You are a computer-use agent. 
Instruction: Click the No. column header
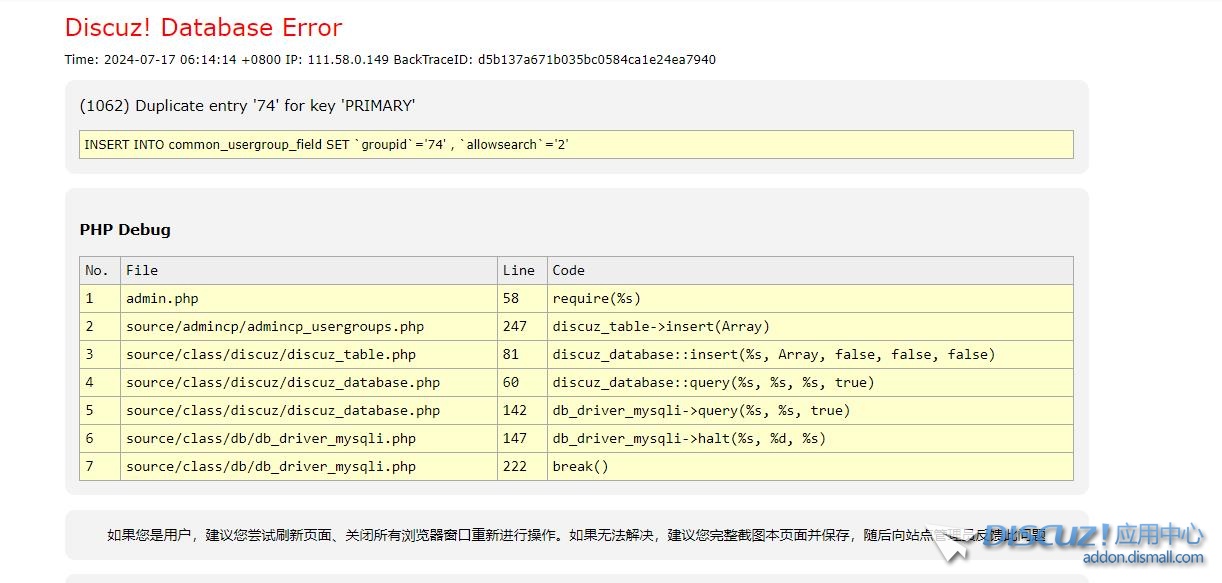(97, 270)
